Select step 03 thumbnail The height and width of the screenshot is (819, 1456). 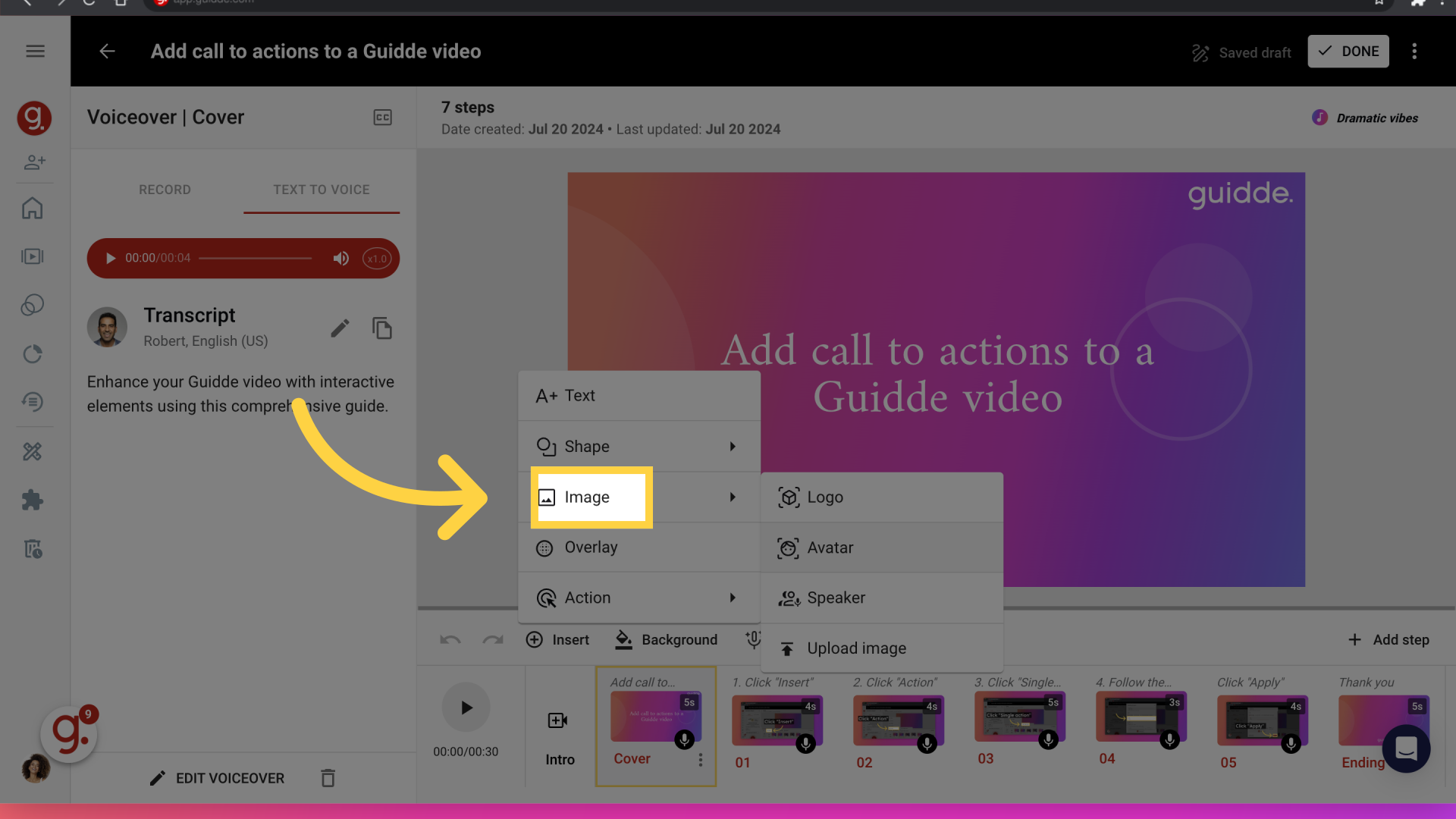point(1019,717)
